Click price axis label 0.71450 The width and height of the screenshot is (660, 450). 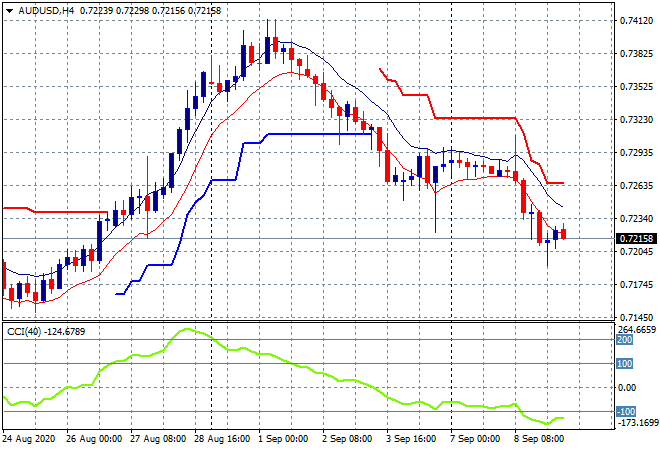pyautogui.click(x=636, y=317)
